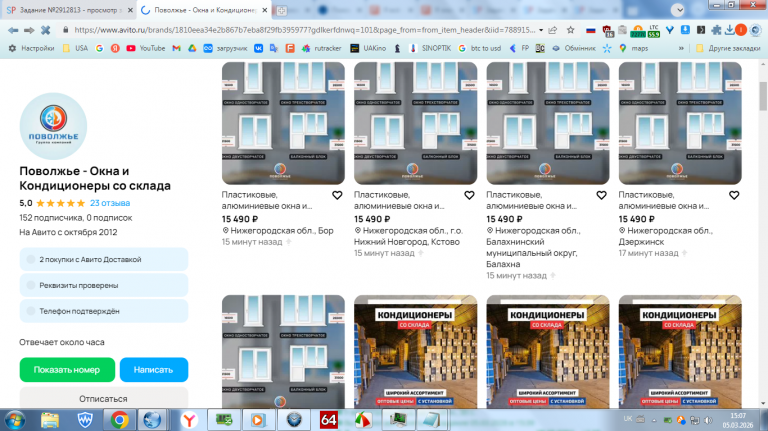Switch keyboard layout via UK language indicator
Image resolution: width=768 pixels, height=431 pixels.
[x=627, y=419]
